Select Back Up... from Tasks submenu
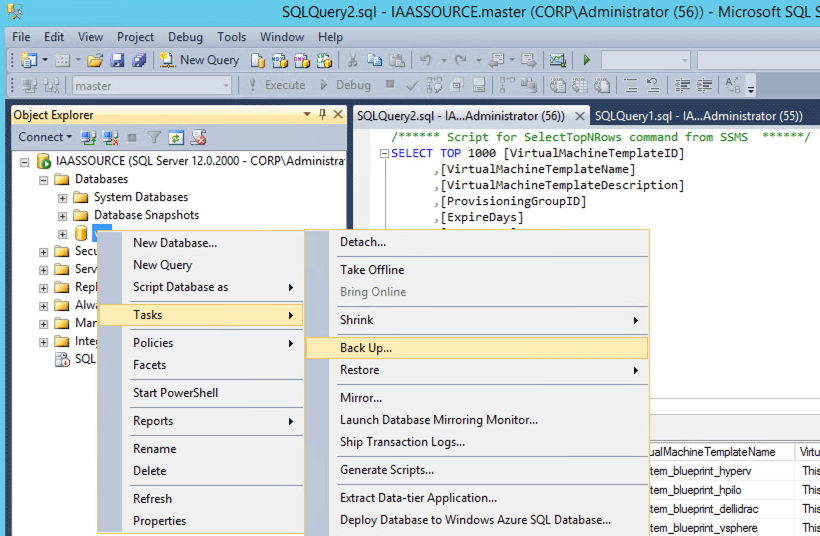 (366, 348)
